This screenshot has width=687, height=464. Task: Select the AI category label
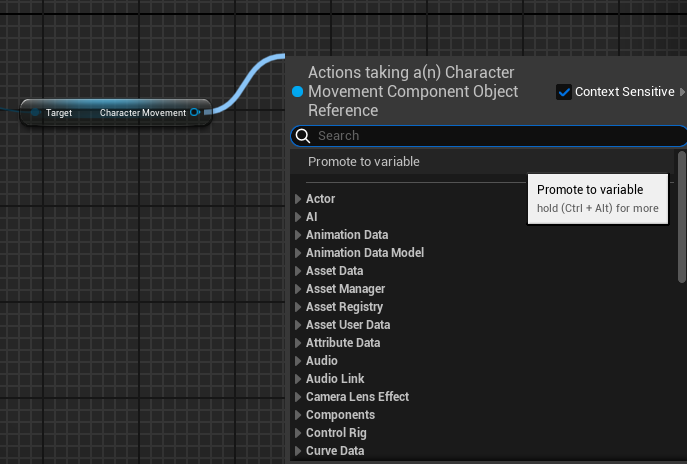312,217
